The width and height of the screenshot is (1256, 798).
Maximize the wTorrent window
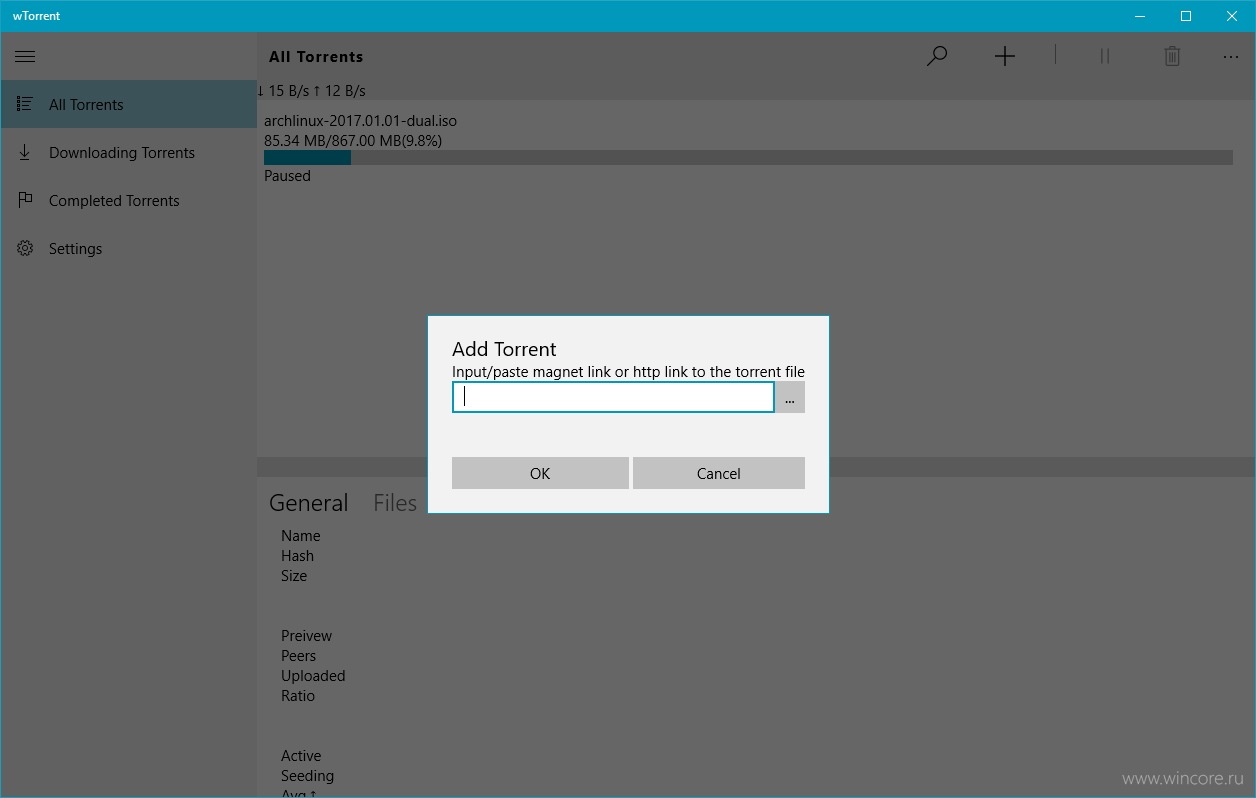(1186, 16)
